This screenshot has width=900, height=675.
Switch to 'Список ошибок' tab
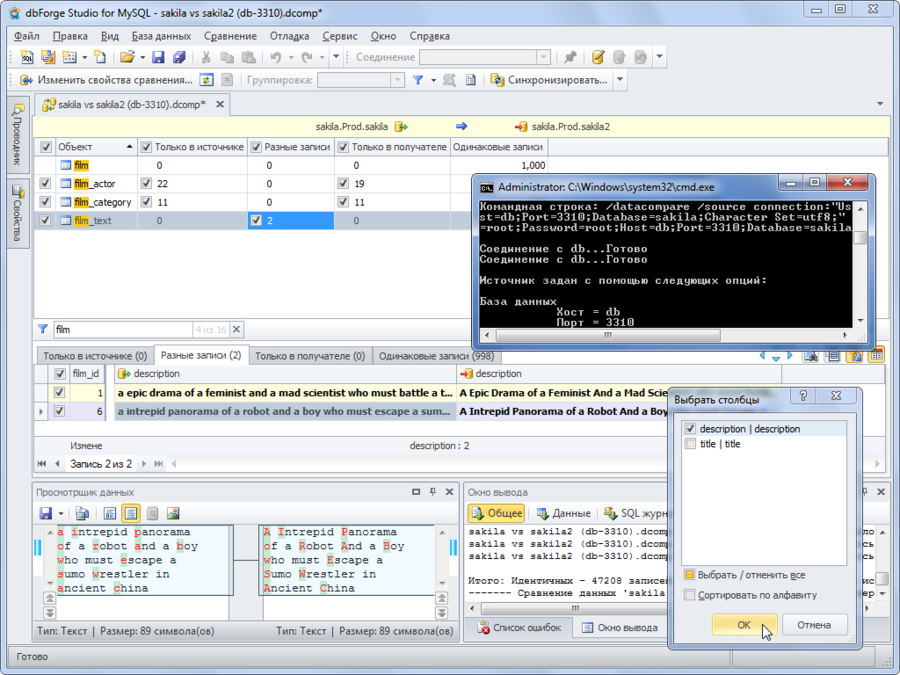519,627
